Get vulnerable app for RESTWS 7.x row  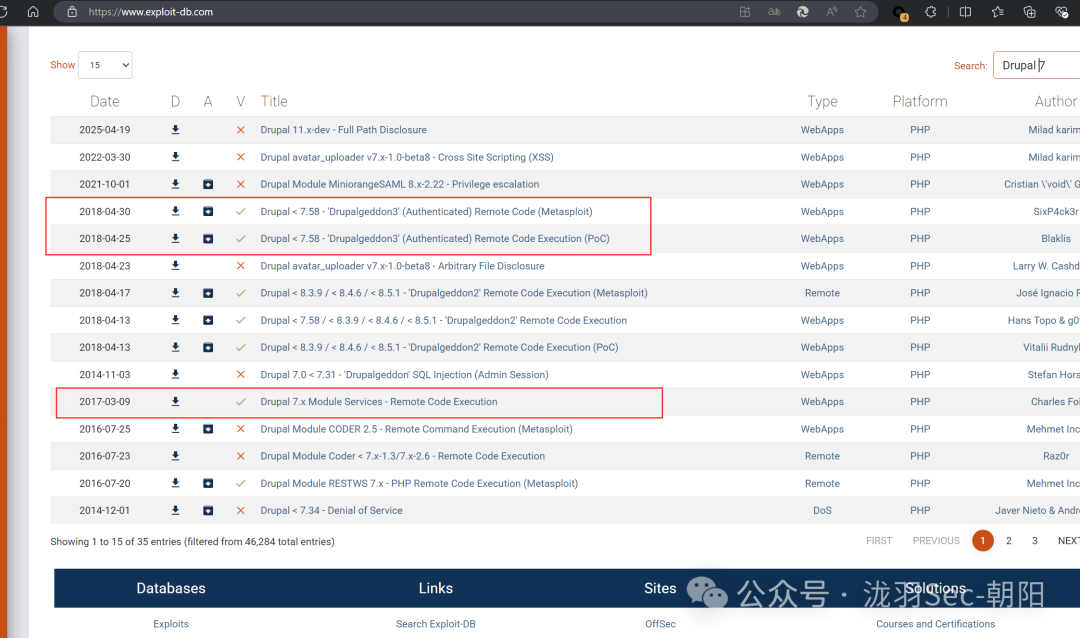pos(208,484)
